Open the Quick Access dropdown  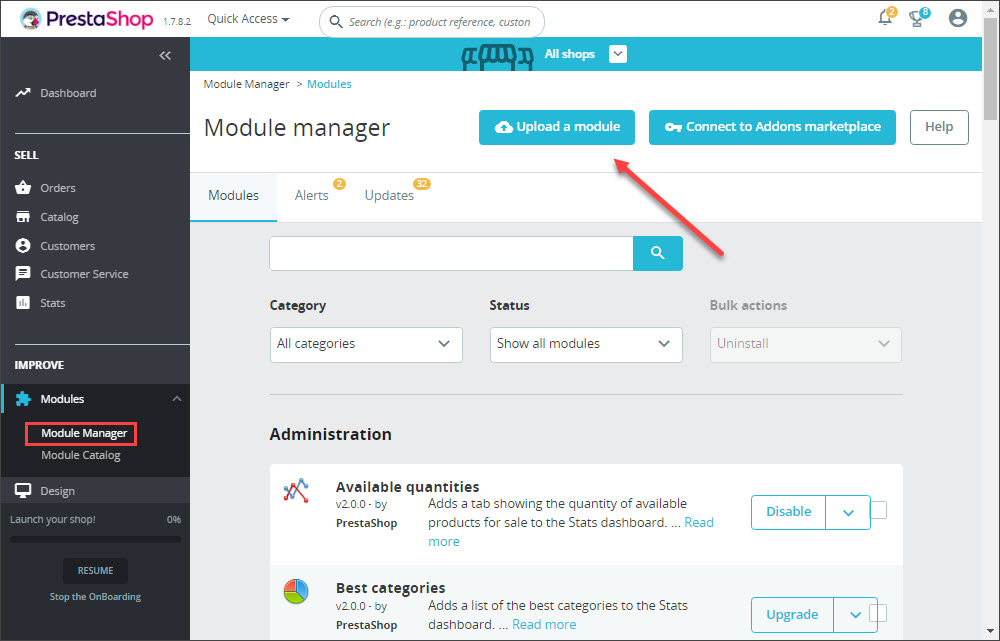pyautogui.click(x=248, y=19)
